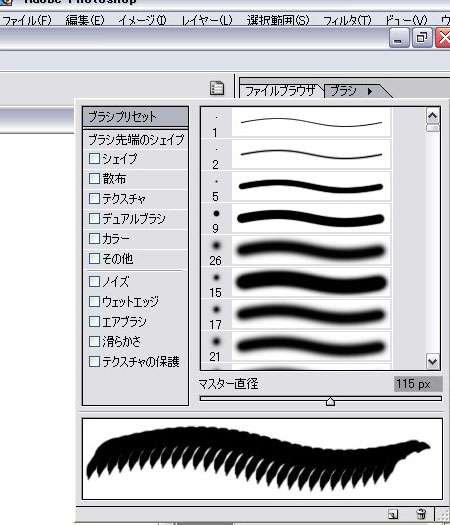Click the brush list scrollbar thumb
The image size is (450, 525).
pyautogui.click(x=433, y=128)
